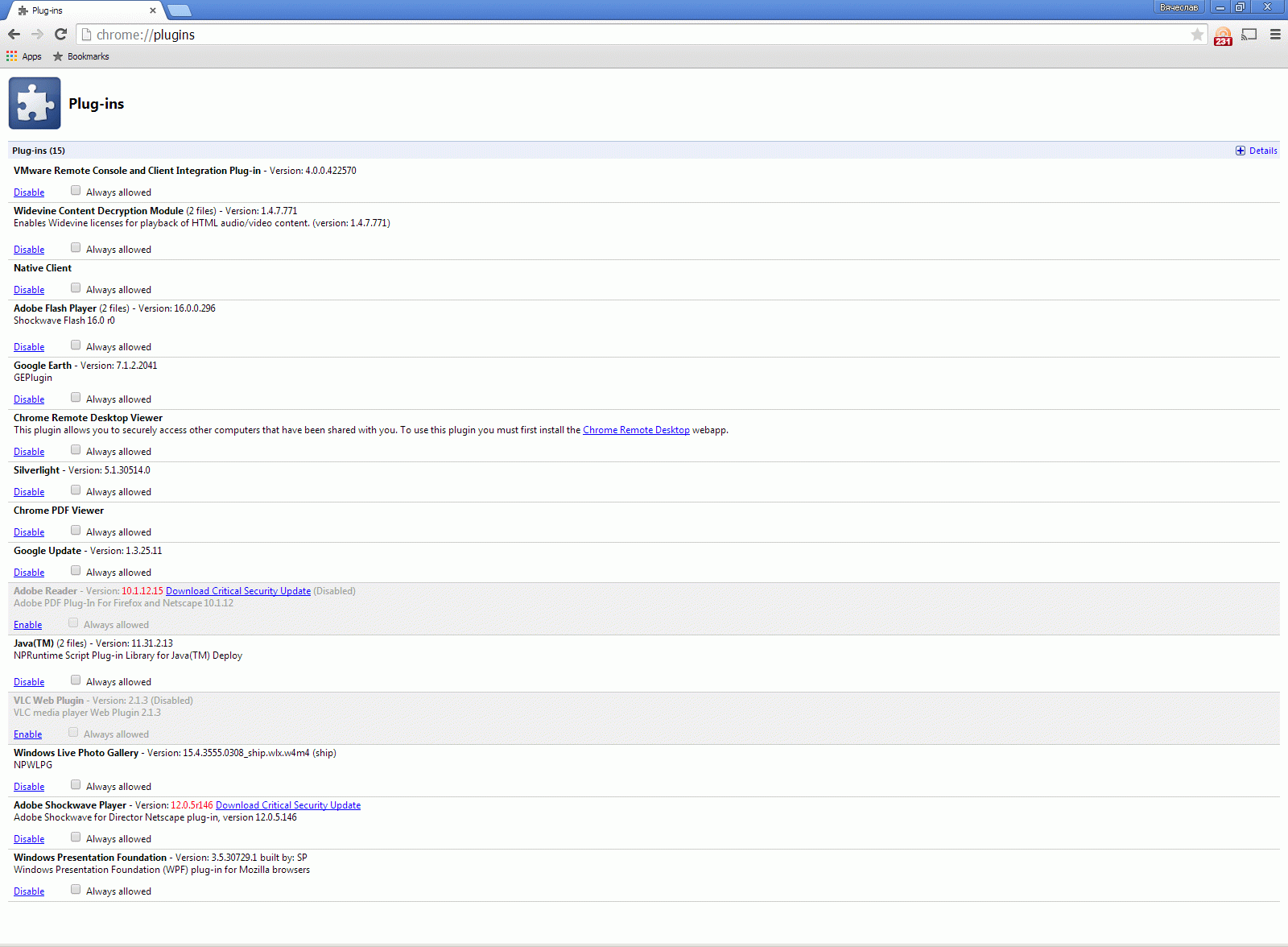This screenshot has width=1288, height=947.
Task: Check Always allowed for Java(TM)
Action: tap(76, 680)
